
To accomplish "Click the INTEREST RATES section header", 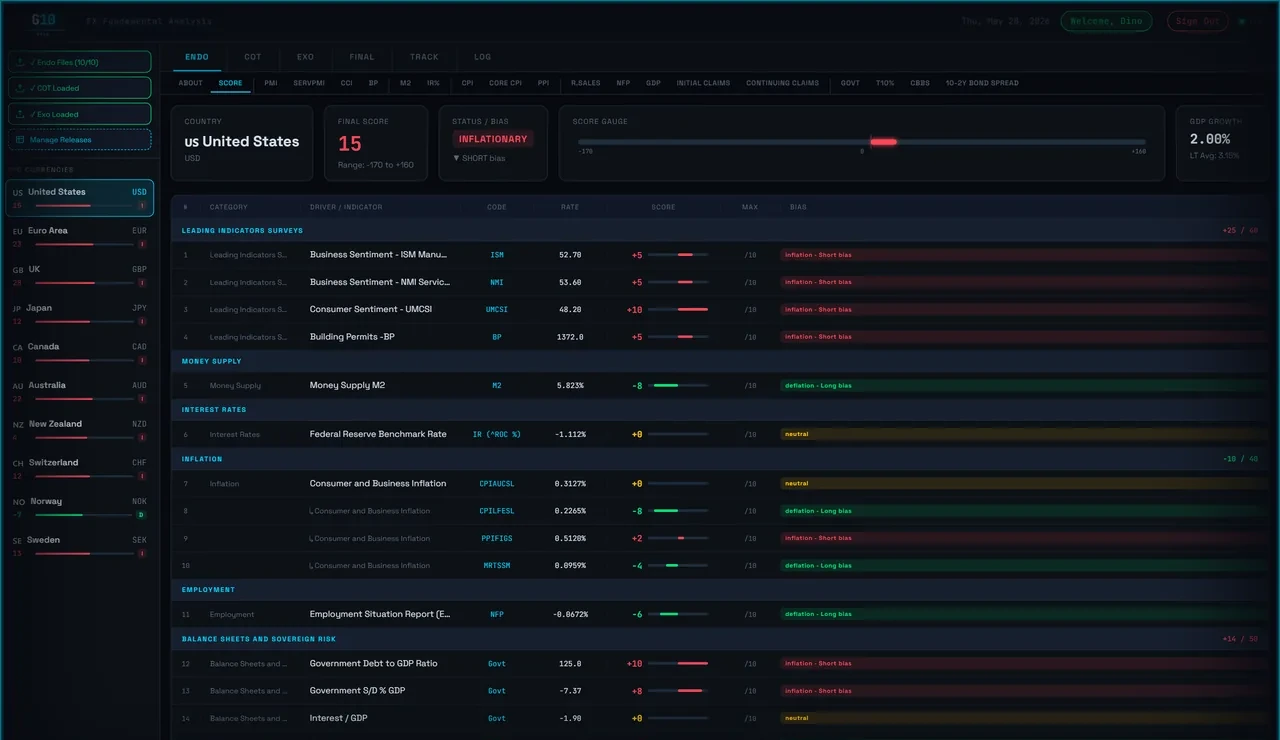I will [x=213, y=409].
